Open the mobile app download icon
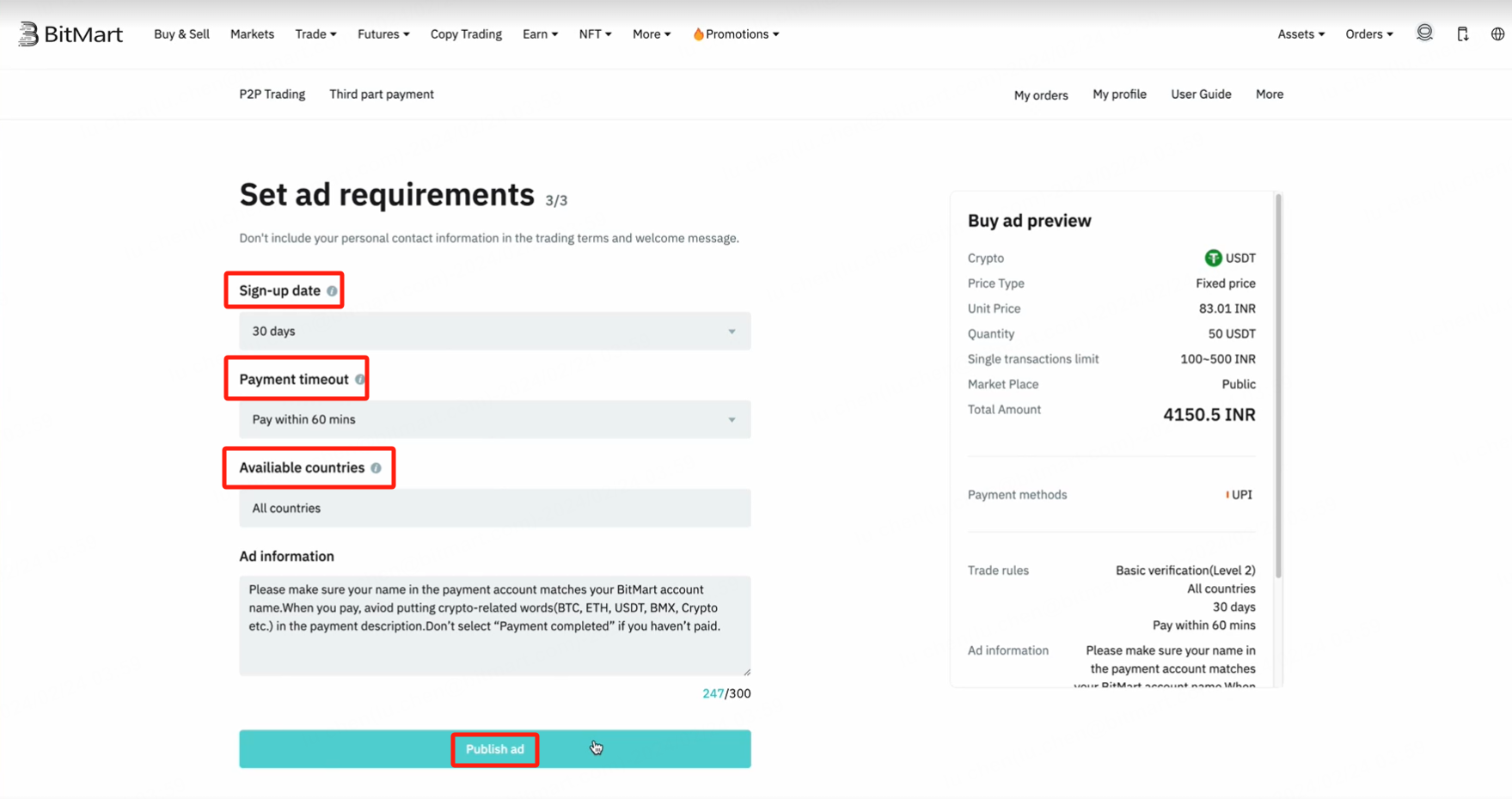The image size is (1512, 799). pos(1462,34)
